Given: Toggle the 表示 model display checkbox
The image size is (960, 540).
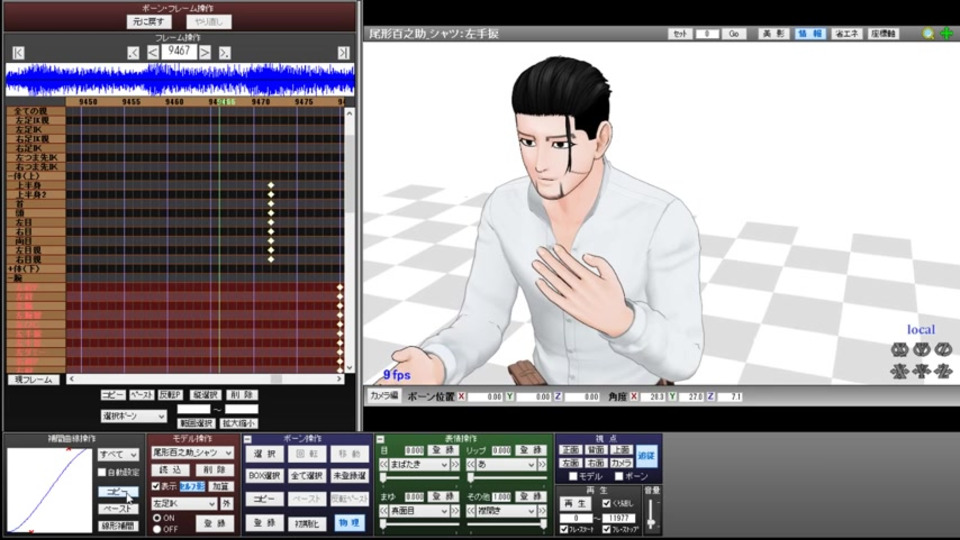Looking at the screenshot, I should click(156, 487).
